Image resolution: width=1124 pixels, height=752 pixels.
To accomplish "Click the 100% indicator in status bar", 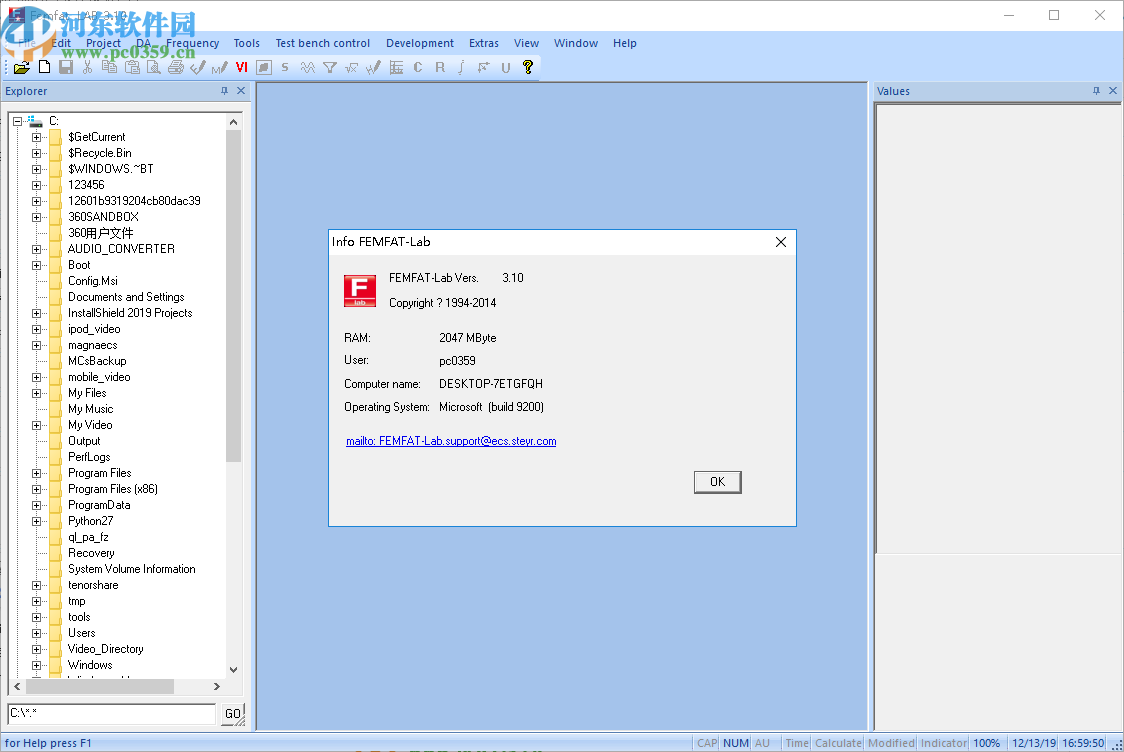I will click(986, 743).
